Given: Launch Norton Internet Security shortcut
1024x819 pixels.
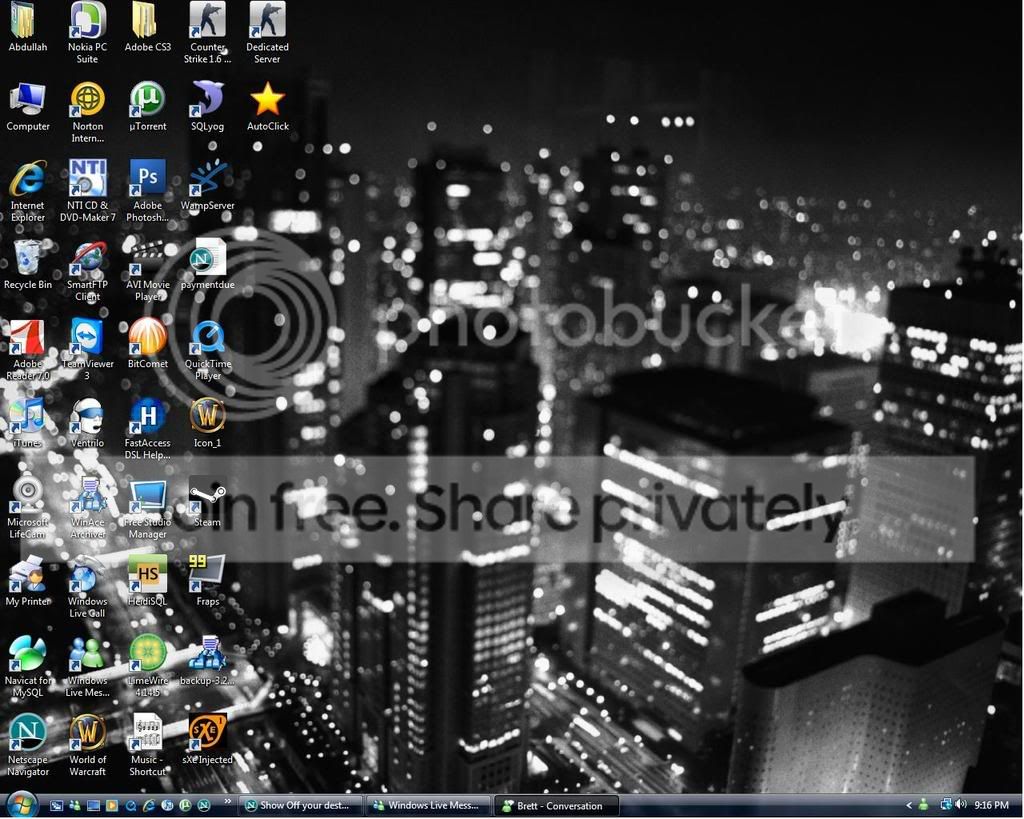Looking at the screenshot, I should (88, 112).
